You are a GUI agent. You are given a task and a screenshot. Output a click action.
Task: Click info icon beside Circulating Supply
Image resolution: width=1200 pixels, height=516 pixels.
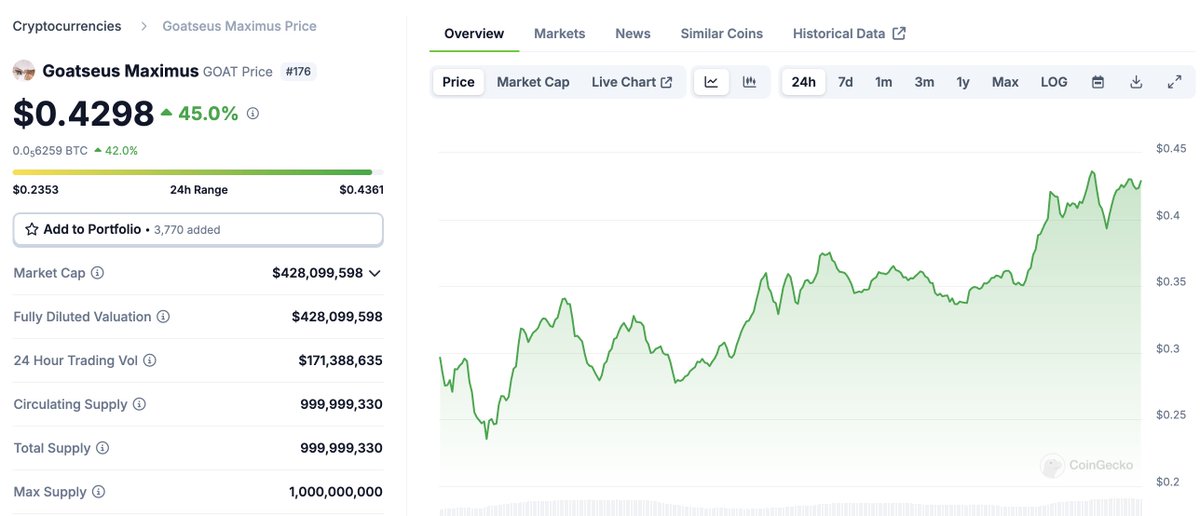pos(139,405)
